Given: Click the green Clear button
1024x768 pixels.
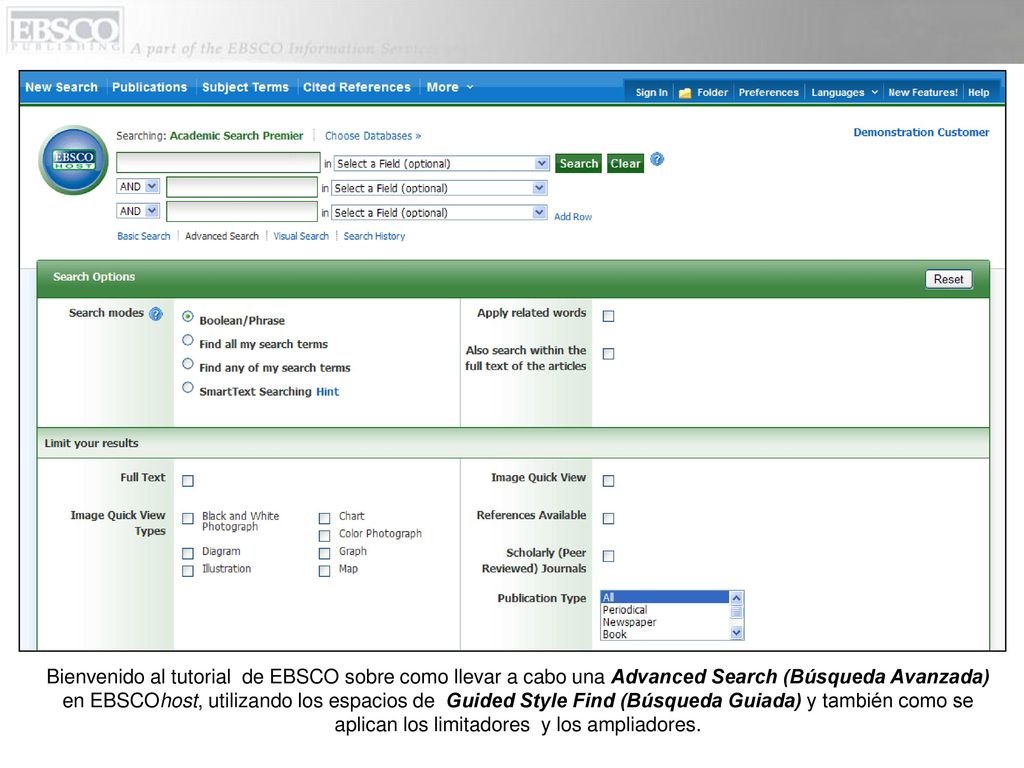Looking at the screenshot, I should [625, 163].
